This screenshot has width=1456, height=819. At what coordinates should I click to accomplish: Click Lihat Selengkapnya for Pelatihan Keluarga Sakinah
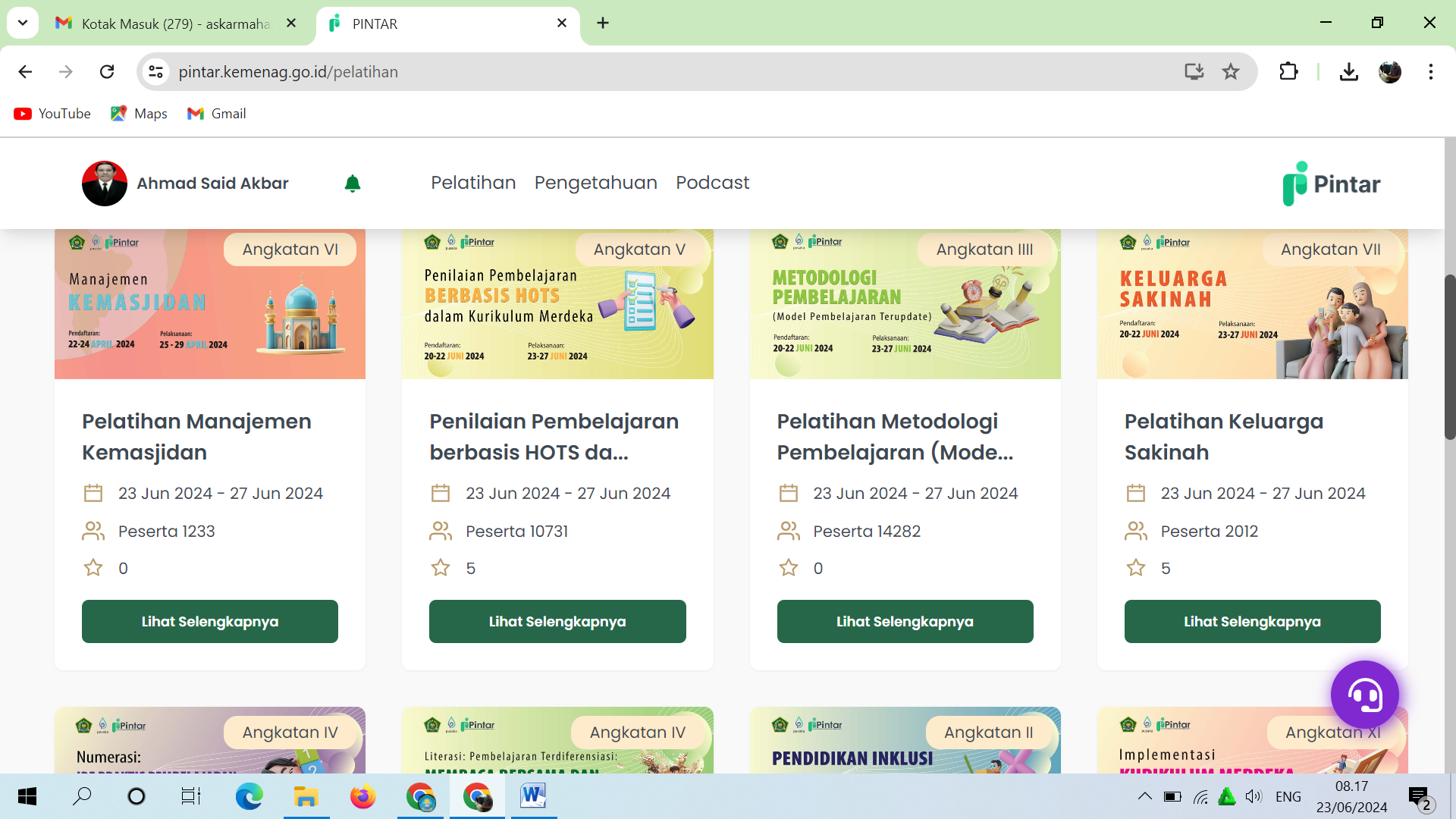click(x=1252, y=621)
